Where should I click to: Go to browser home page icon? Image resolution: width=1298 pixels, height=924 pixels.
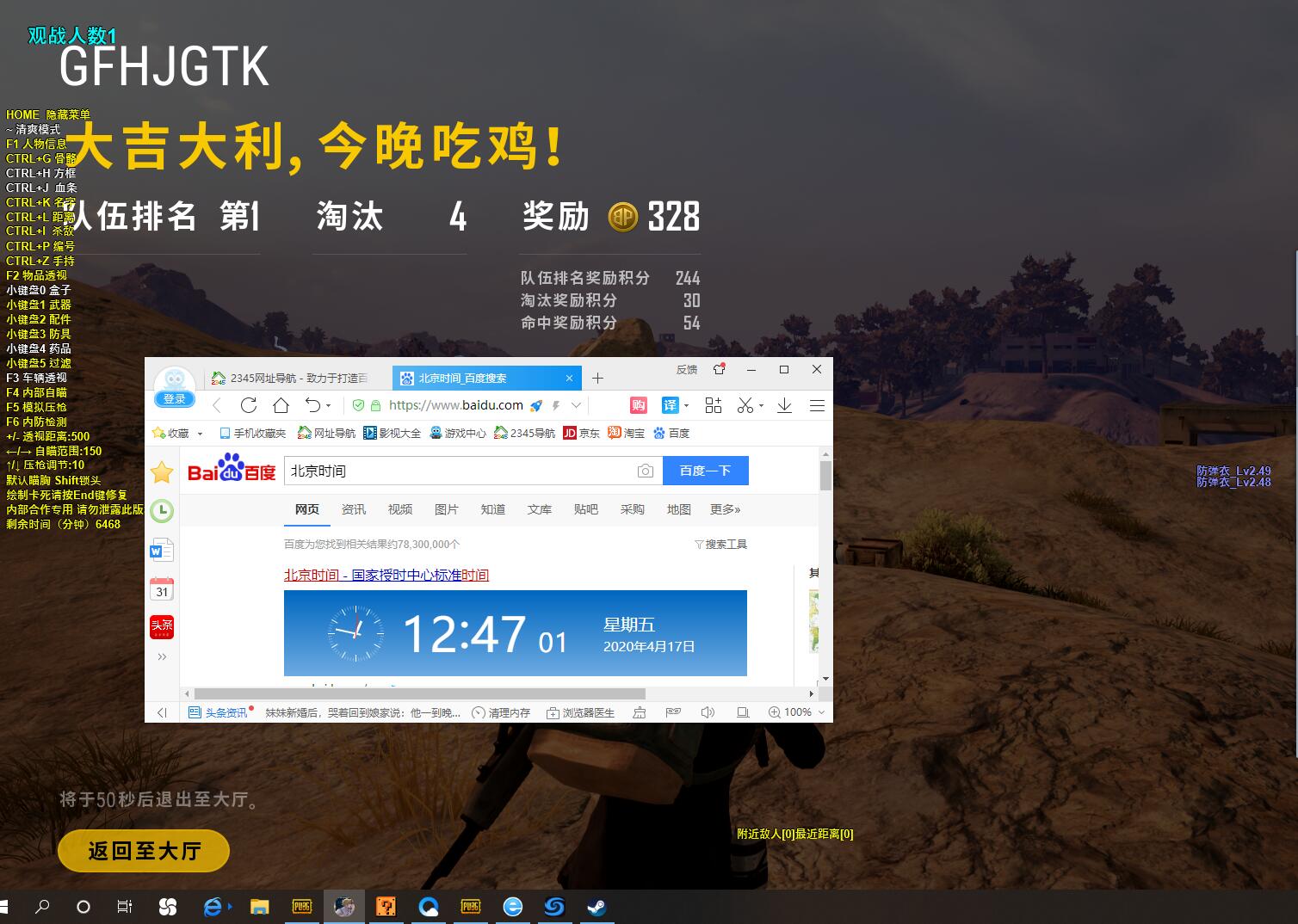point(281,405)
